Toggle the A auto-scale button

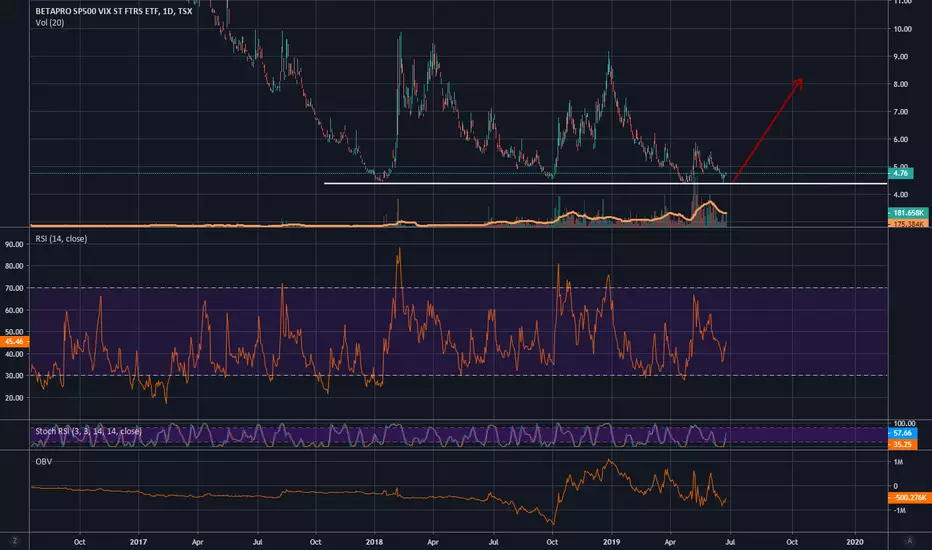tap(909, 541)
